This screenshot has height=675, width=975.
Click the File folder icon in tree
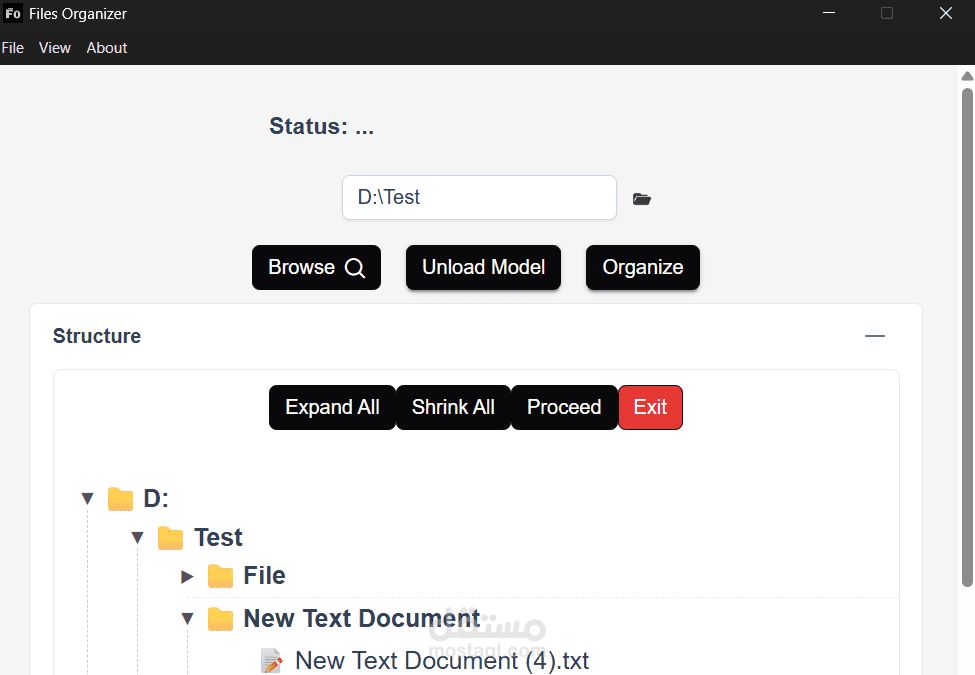point(220,576)
